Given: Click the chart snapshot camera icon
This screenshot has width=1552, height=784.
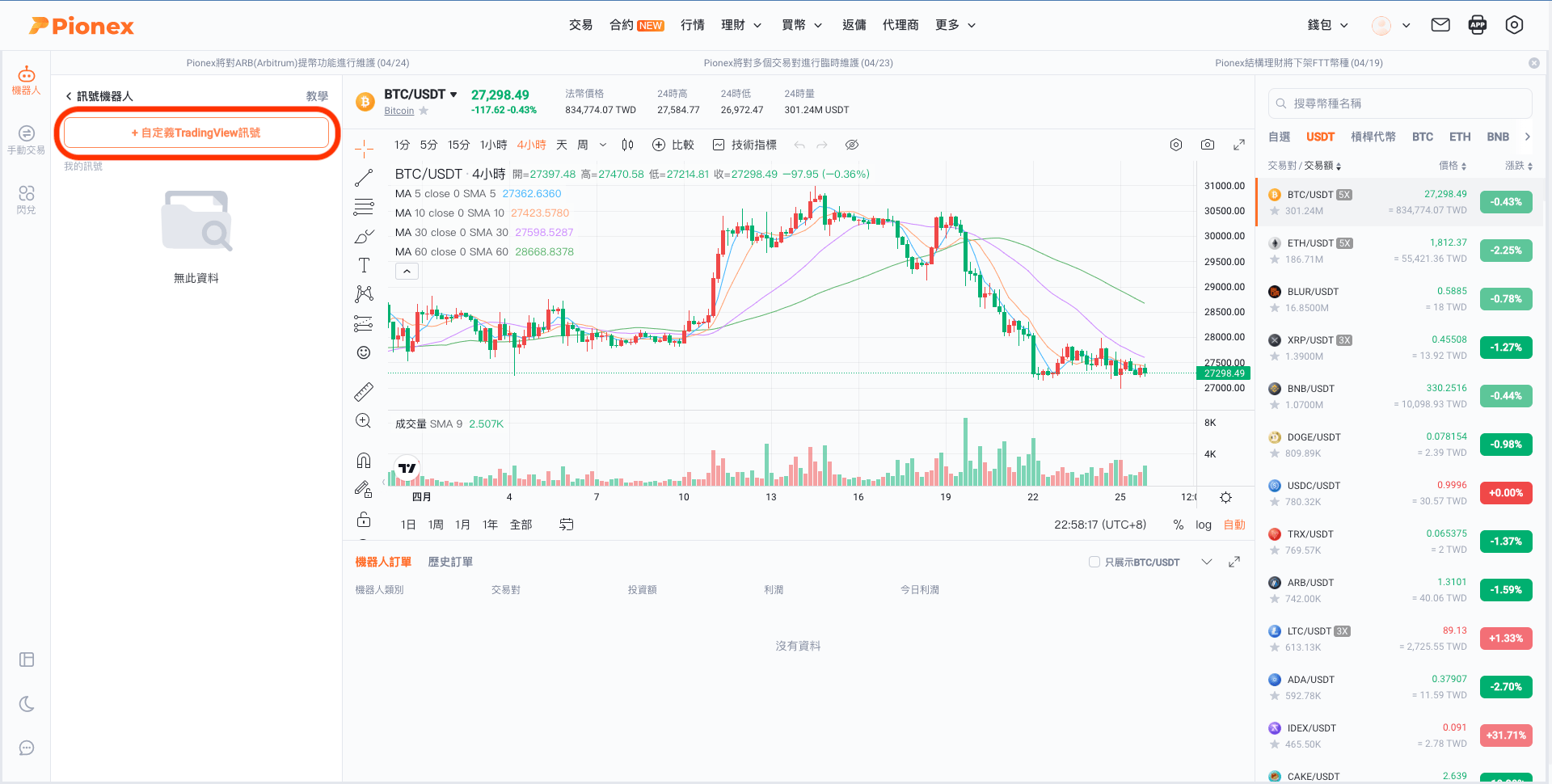Looking at the screenshot, I should pyautogui.click(x=1207, y=145).
